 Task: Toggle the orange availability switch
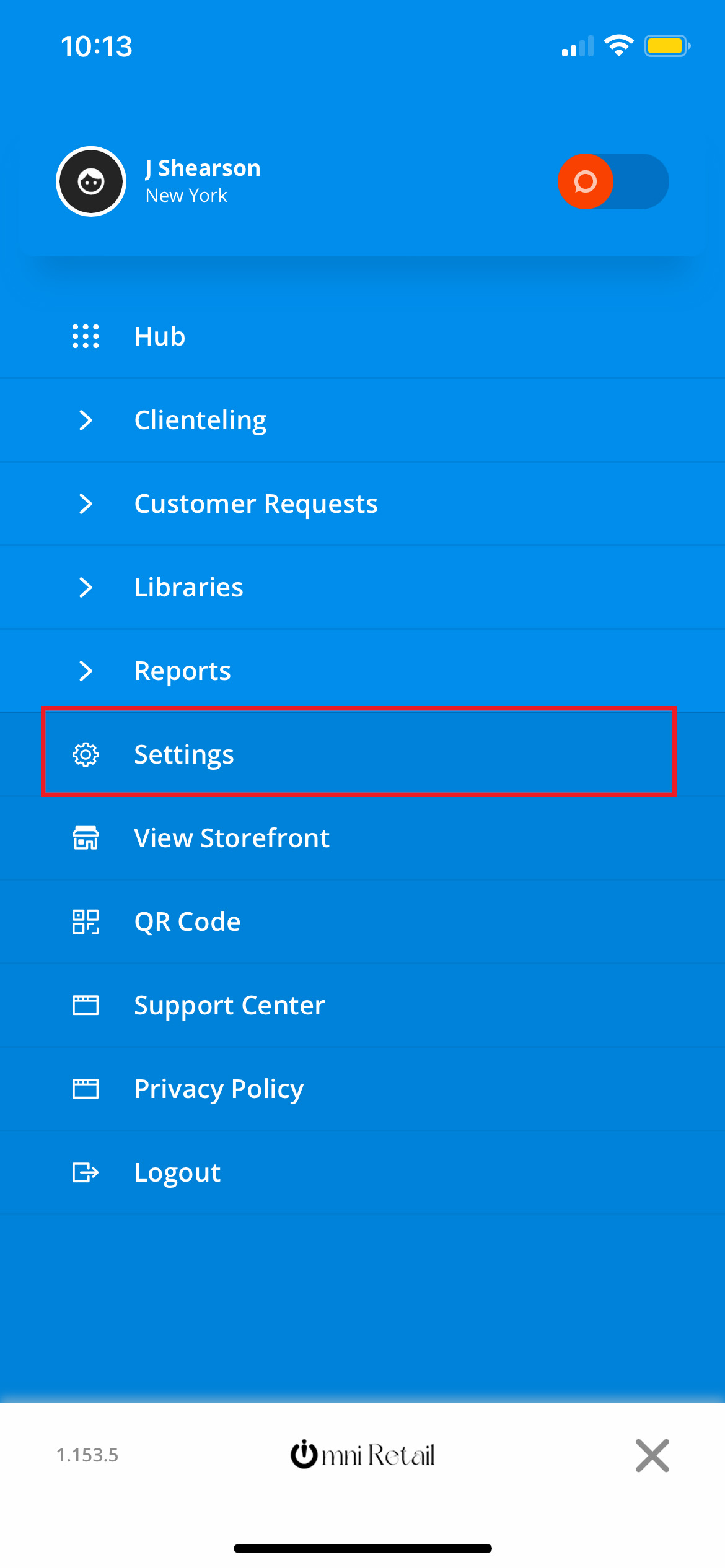click(x=613, y=181)
